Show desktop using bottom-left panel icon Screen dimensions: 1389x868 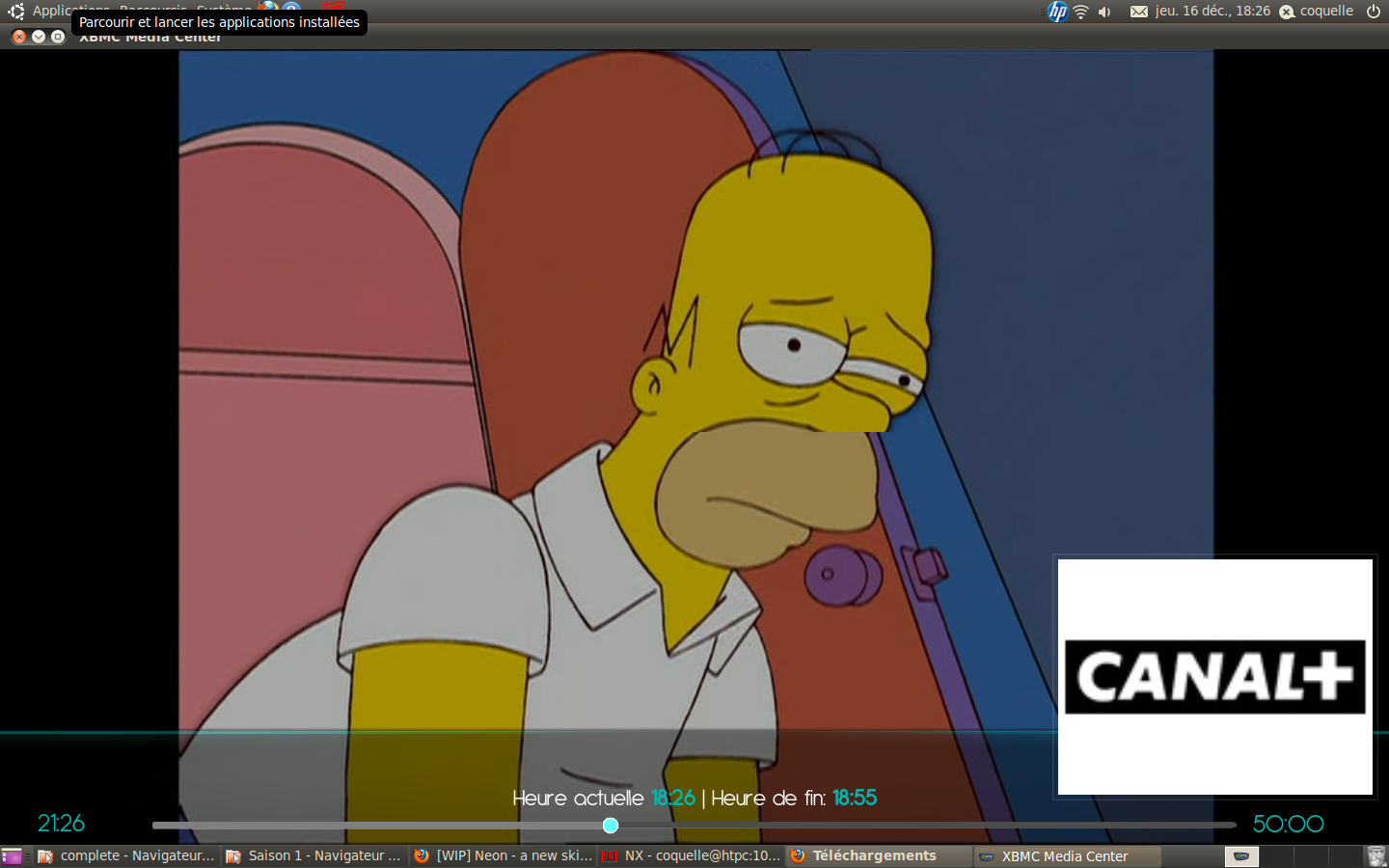[12, 856]
